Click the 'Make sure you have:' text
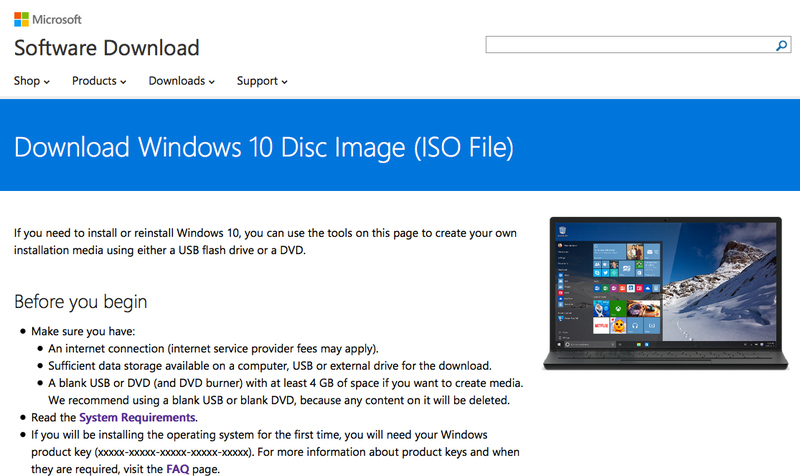 pyautogui.click(x=83, y=331)
